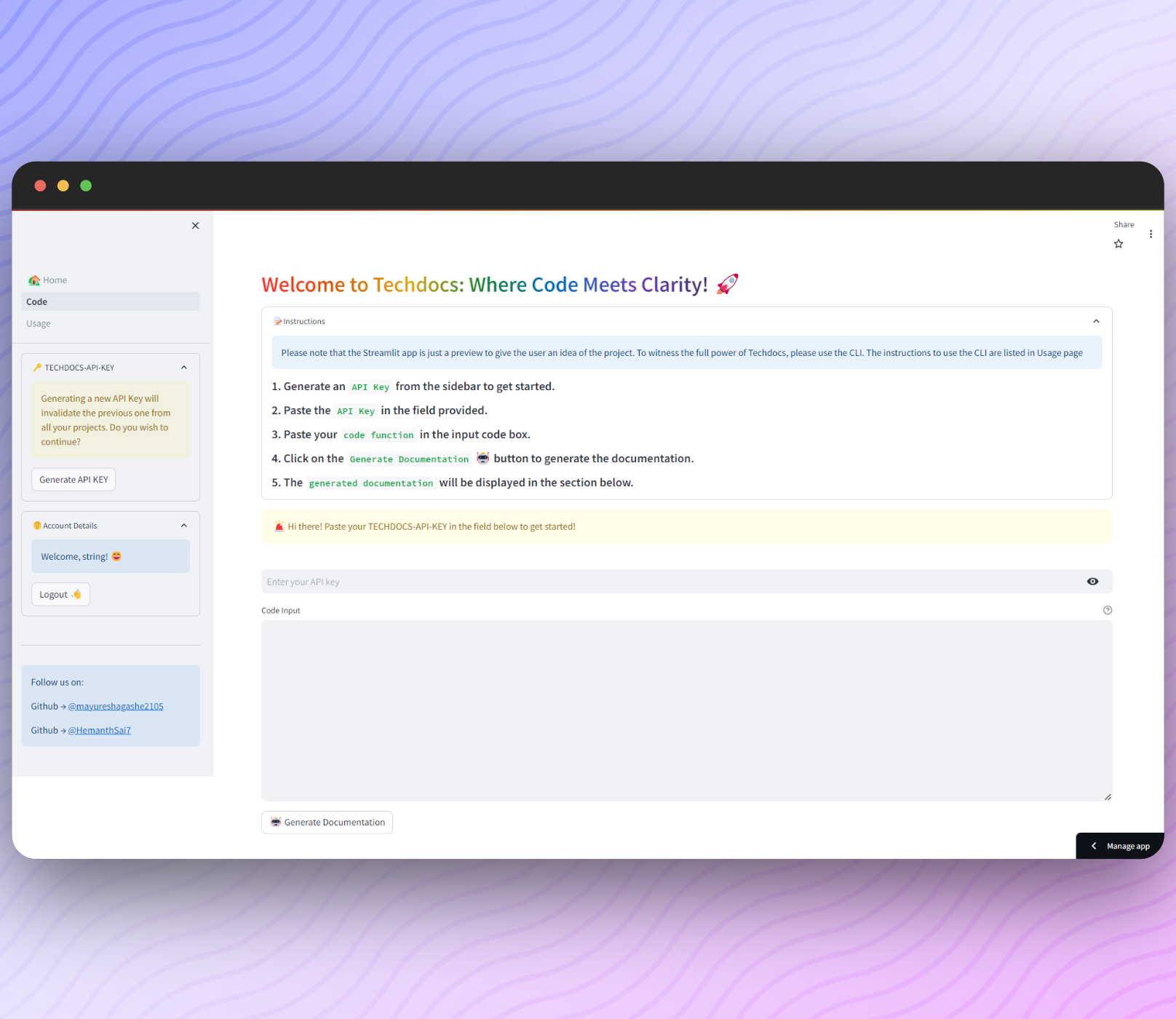Screen dimensions: 1176x1019
Task: Click the back arrow beside Manage app
Action: click(1094, 846)
